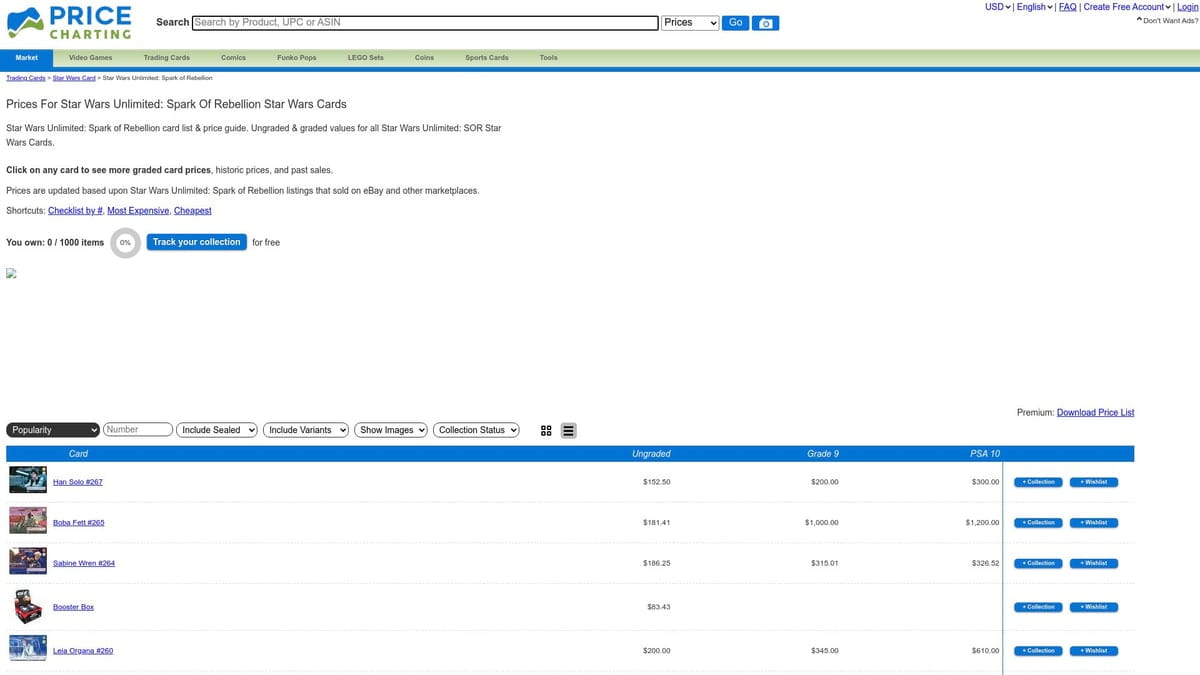Add Leia Organa #260 to Wishlist
Screen dimensions: 1200x675
pos(1093,651)
